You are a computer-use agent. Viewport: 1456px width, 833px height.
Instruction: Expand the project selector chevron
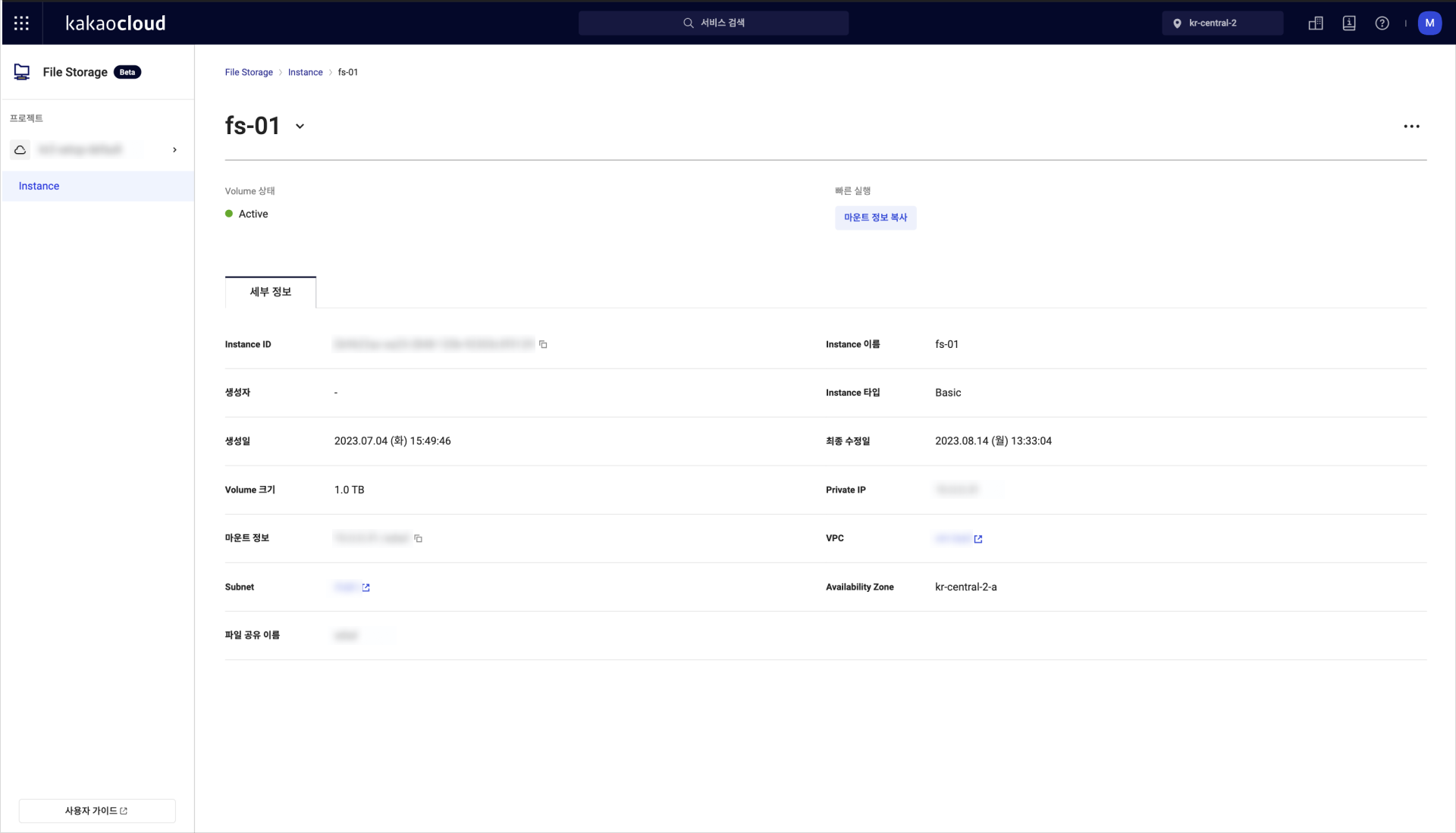(174, 150)
